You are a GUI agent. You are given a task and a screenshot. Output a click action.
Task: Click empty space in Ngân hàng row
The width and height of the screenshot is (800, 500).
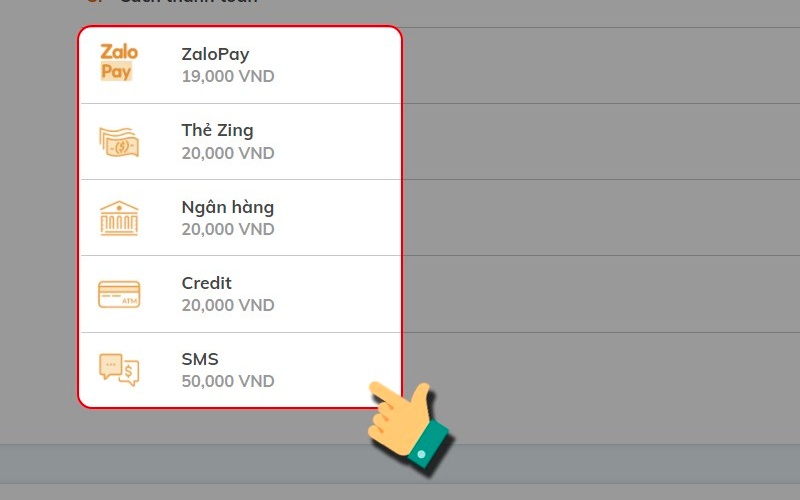click(x=337, y=218)
